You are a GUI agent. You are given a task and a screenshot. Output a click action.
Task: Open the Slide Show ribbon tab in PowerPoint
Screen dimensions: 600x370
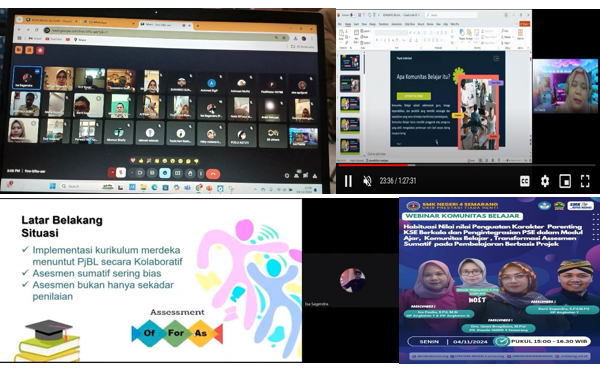[x=410, y=24]
